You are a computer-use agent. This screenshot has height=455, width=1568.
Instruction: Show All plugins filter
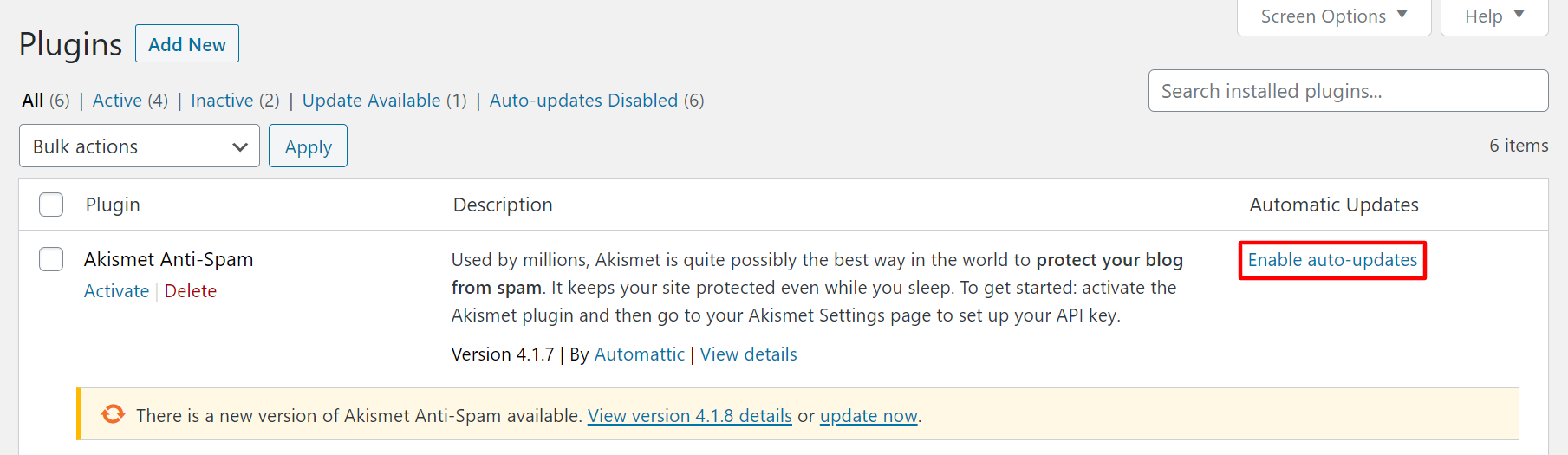[x=33, y=101]
